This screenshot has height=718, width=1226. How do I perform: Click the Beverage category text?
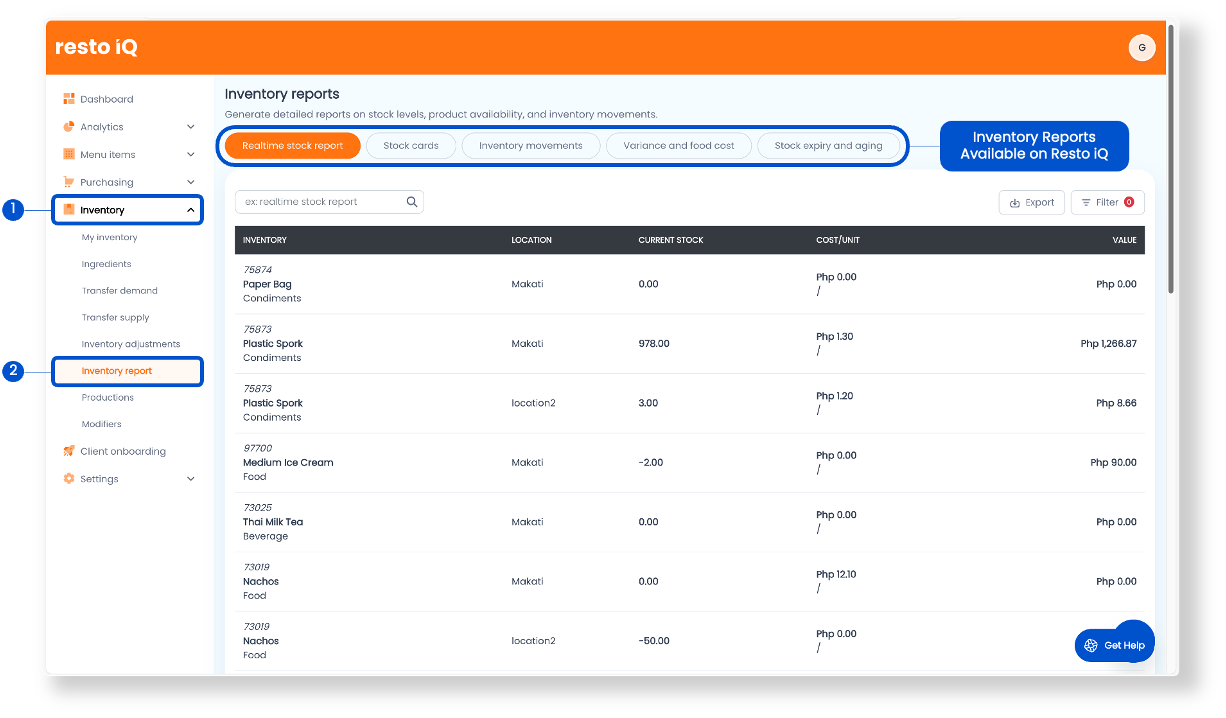[x=265, y=536]
